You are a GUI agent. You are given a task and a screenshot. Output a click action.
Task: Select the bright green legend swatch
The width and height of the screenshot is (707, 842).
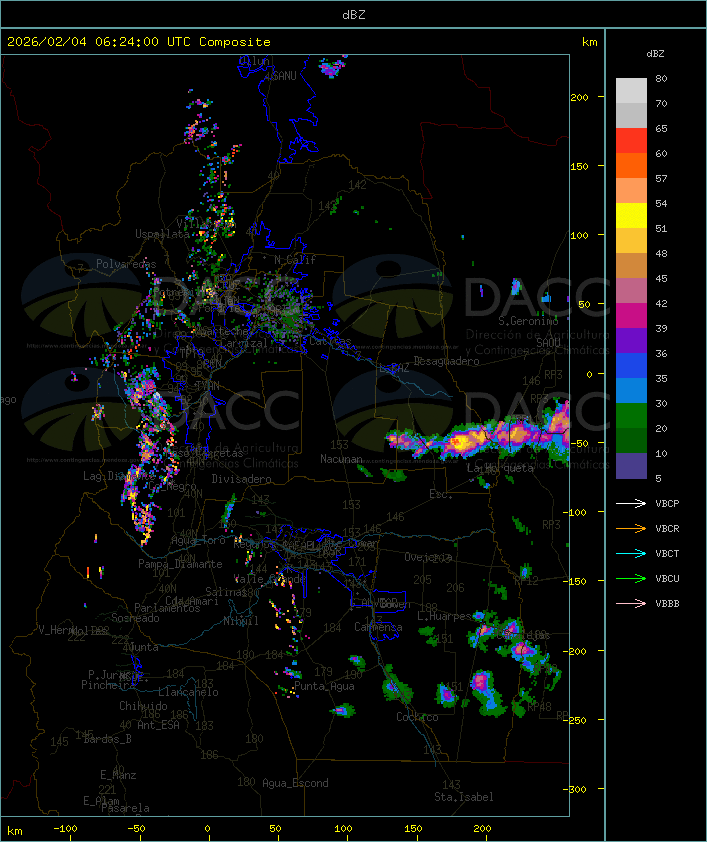point(631,416)
